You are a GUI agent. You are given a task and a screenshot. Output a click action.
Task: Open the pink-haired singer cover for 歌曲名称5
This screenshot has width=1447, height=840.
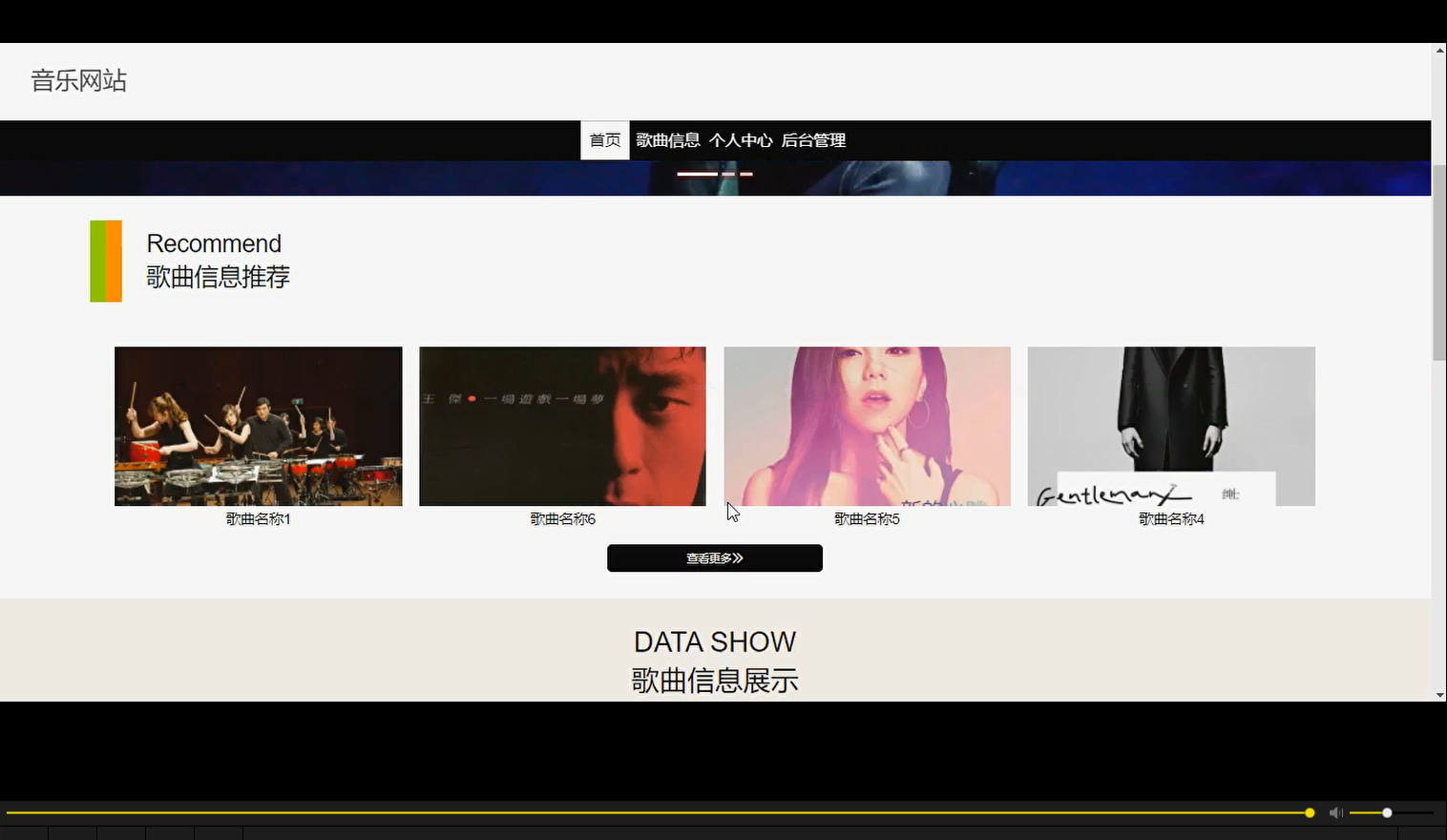[867, 426]
